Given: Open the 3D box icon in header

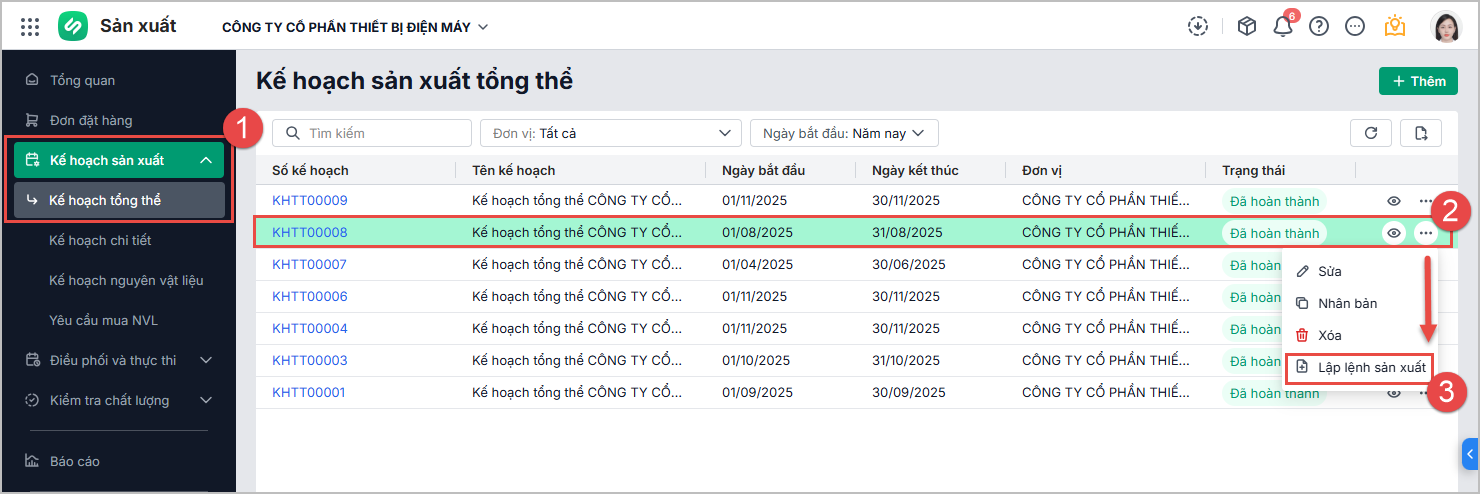Looking at the screenshot, I should [x=1247, y=27].
